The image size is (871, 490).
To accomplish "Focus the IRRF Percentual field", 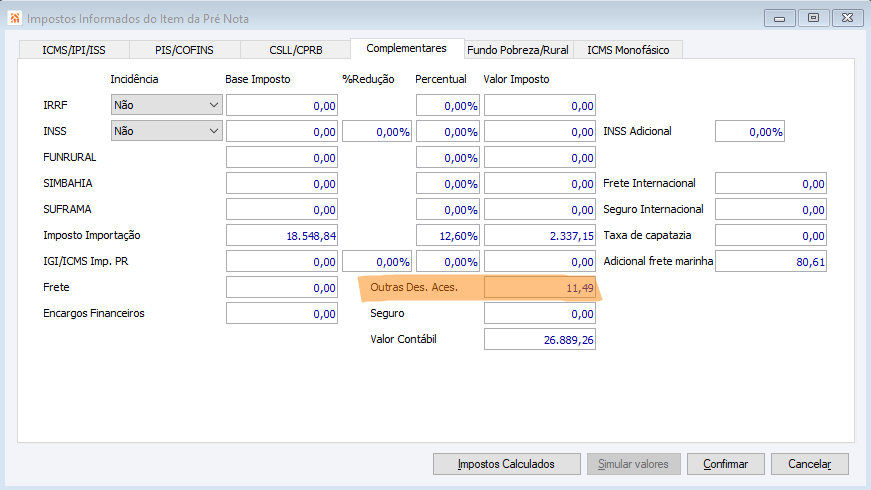I will pyautogui.click(x=448, y=106).
